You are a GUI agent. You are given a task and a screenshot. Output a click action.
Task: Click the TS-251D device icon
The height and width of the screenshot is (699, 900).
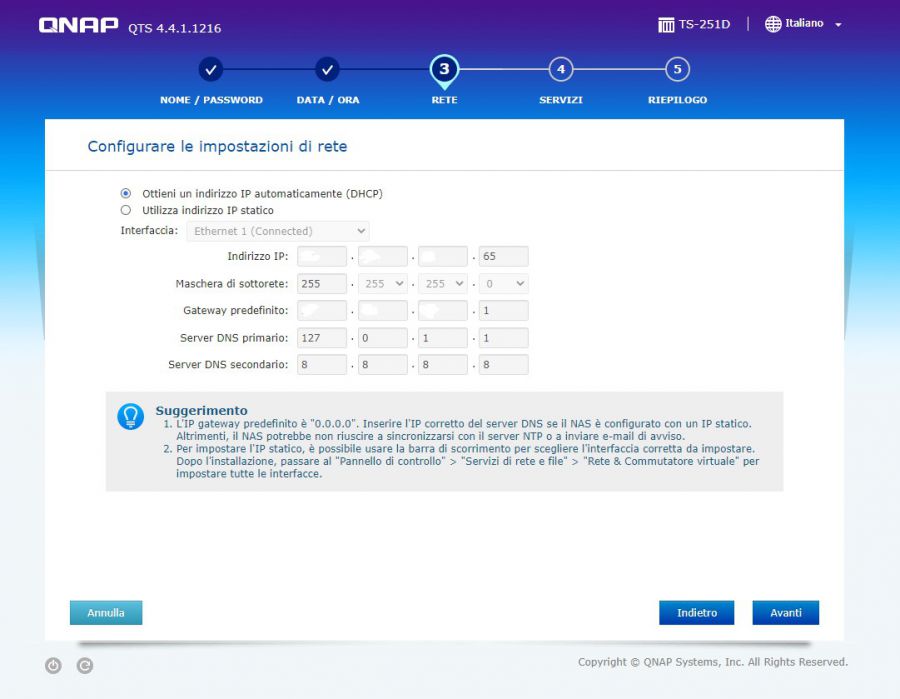coord(666,25)
